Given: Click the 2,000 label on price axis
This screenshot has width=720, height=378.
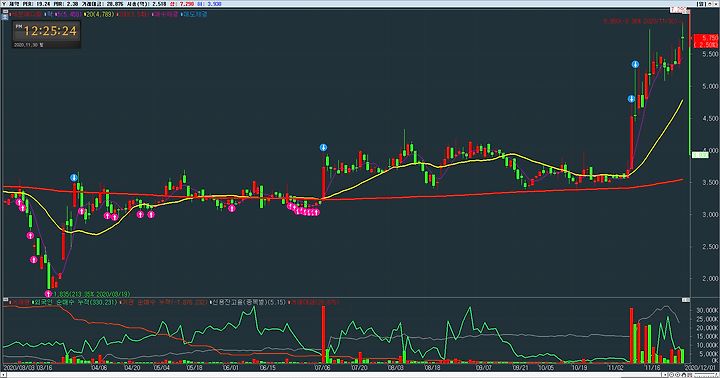Looking at the screenshot, I should 710,279.
